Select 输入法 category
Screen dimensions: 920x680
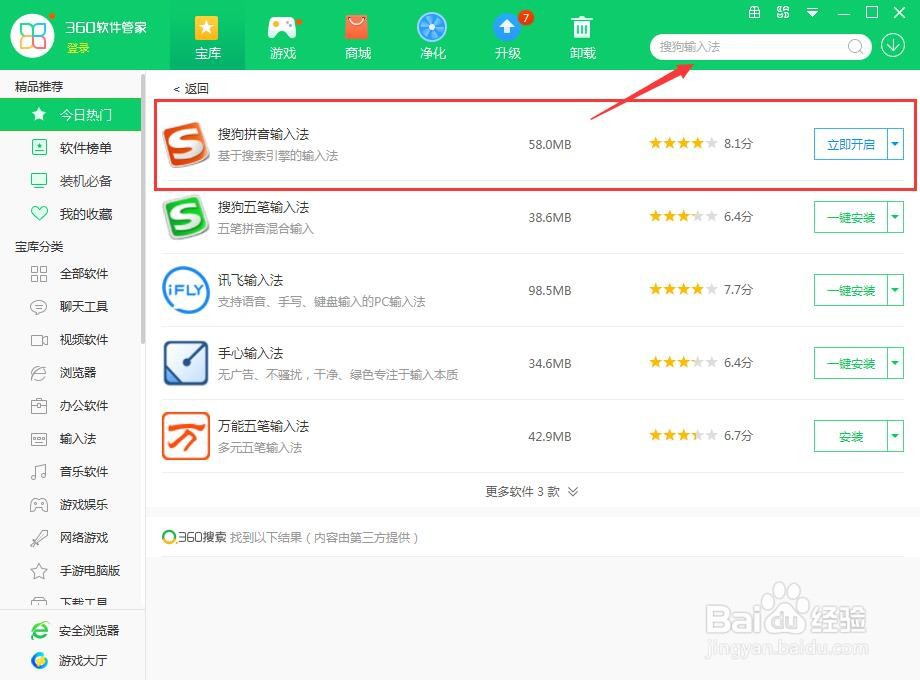point(70,438)
